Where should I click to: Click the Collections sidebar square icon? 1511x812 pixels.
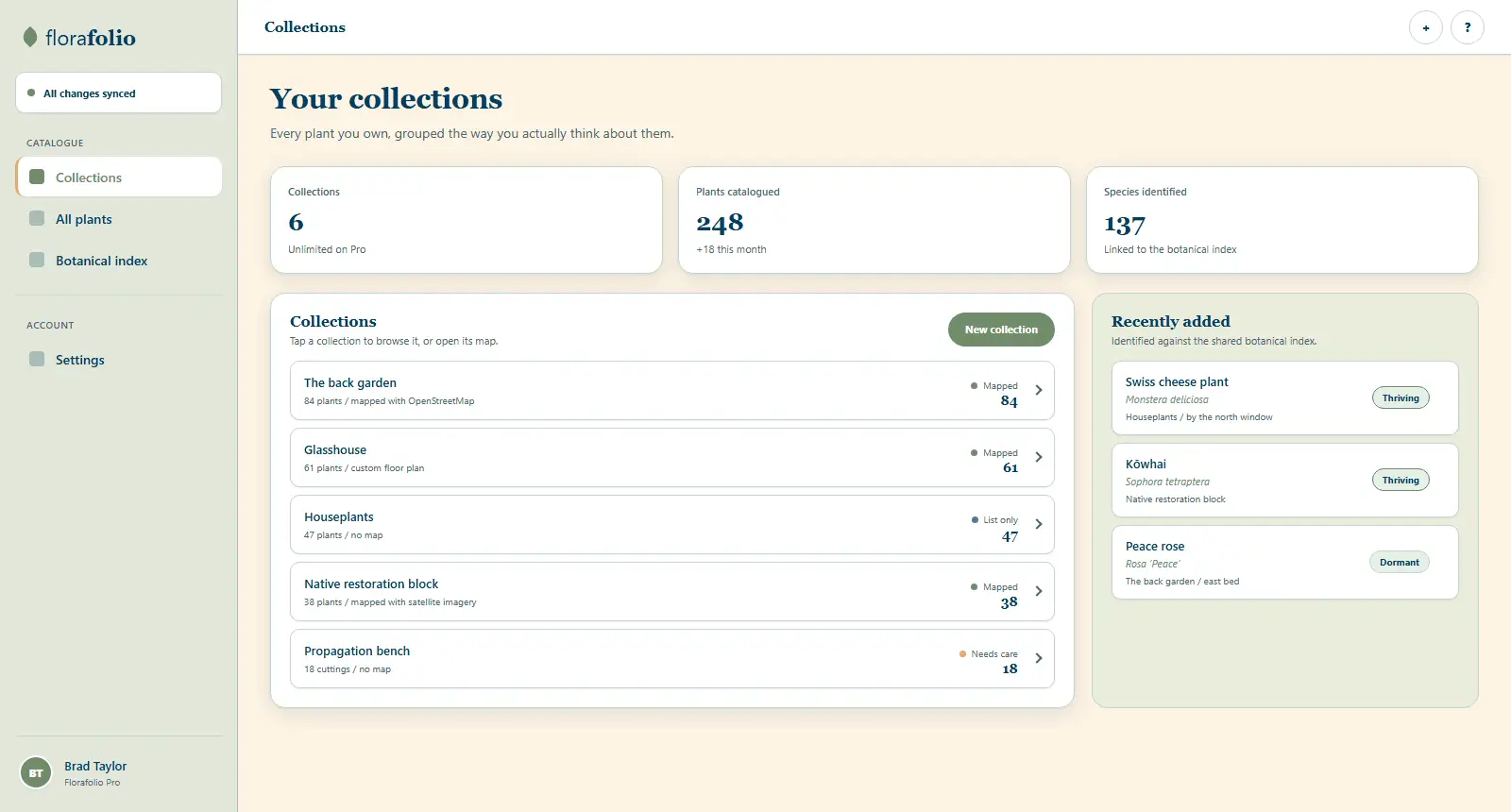[37, 177]
